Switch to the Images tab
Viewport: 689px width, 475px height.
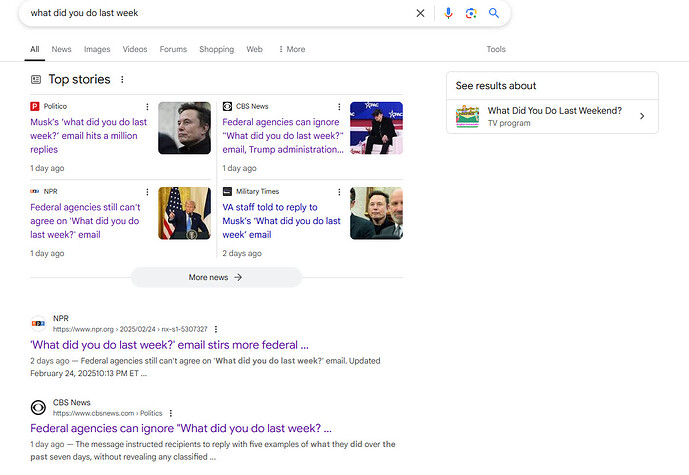pyautogui.click(x=97, y=49)
